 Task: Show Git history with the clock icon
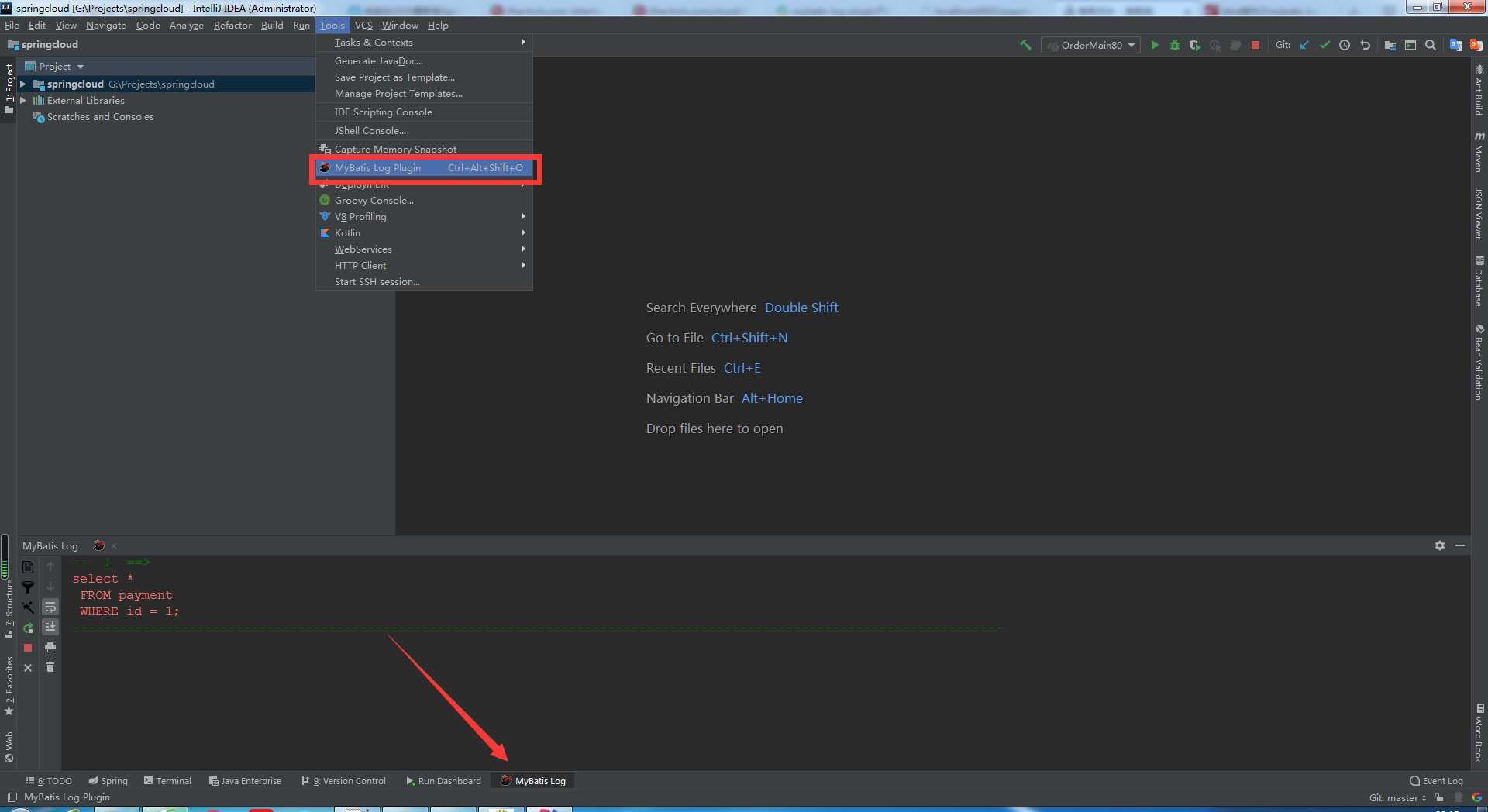pyautogui.click(x=1345, y=45)
